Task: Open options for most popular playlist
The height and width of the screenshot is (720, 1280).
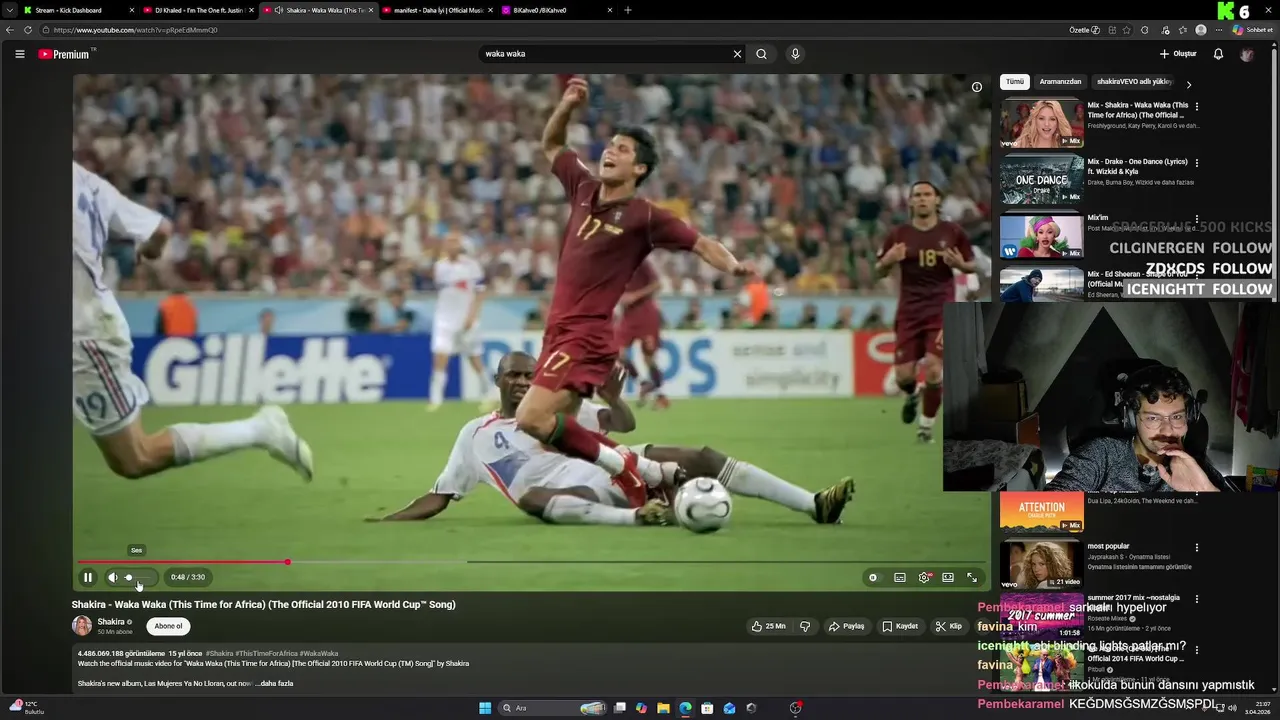Action: tap(1197, 548)
